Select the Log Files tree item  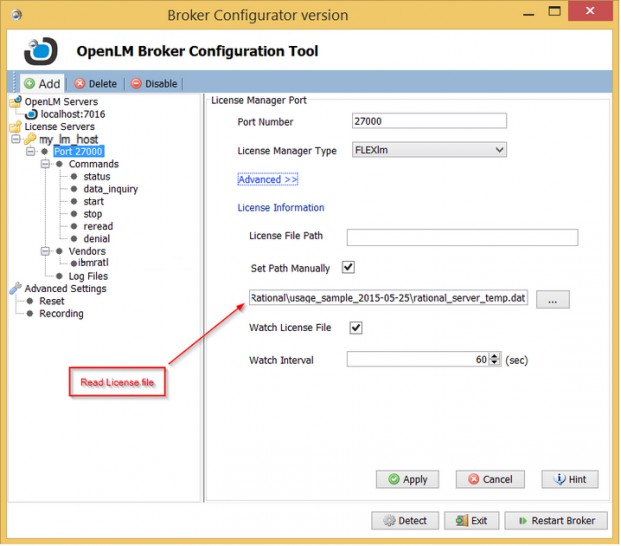click(x=88, y=276)
